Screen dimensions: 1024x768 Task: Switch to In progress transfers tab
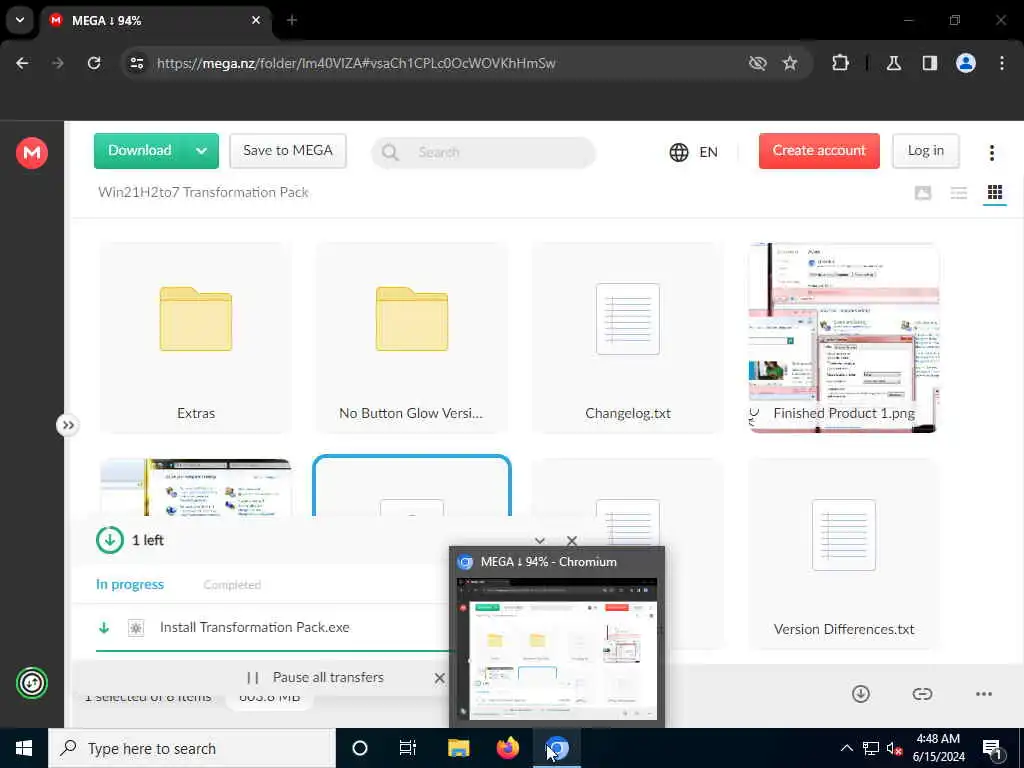[x=130, y=584]
